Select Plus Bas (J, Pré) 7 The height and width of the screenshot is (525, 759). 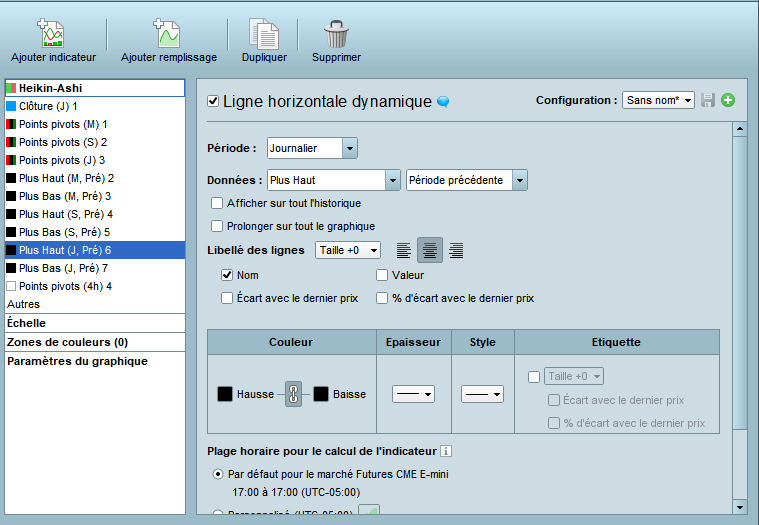point(95,268)
